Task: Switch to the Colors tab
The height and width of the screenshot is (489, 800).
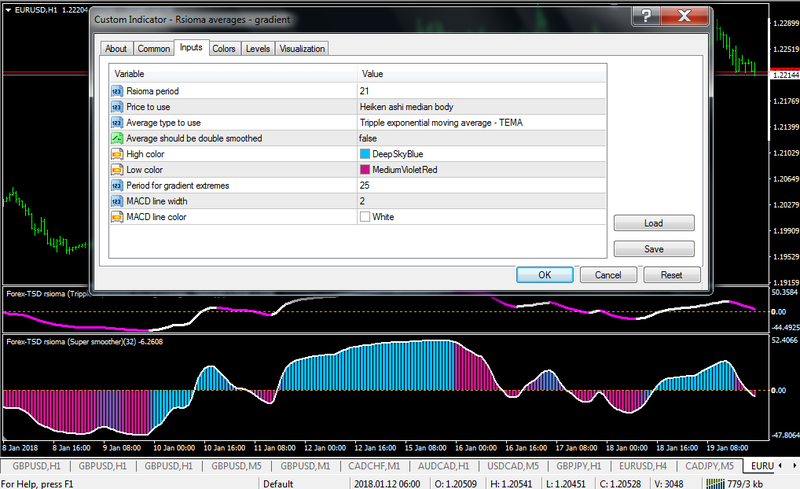Action: pos(224,48)
